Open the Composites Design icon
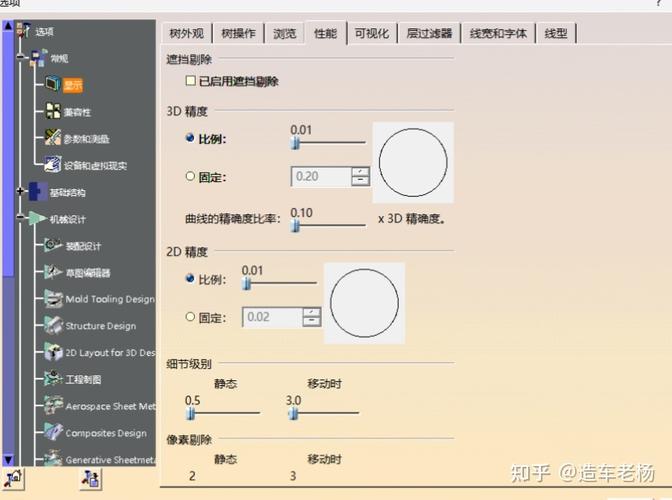Image resolution: width=672 pixels, height=500 pixels. [54, 432]
